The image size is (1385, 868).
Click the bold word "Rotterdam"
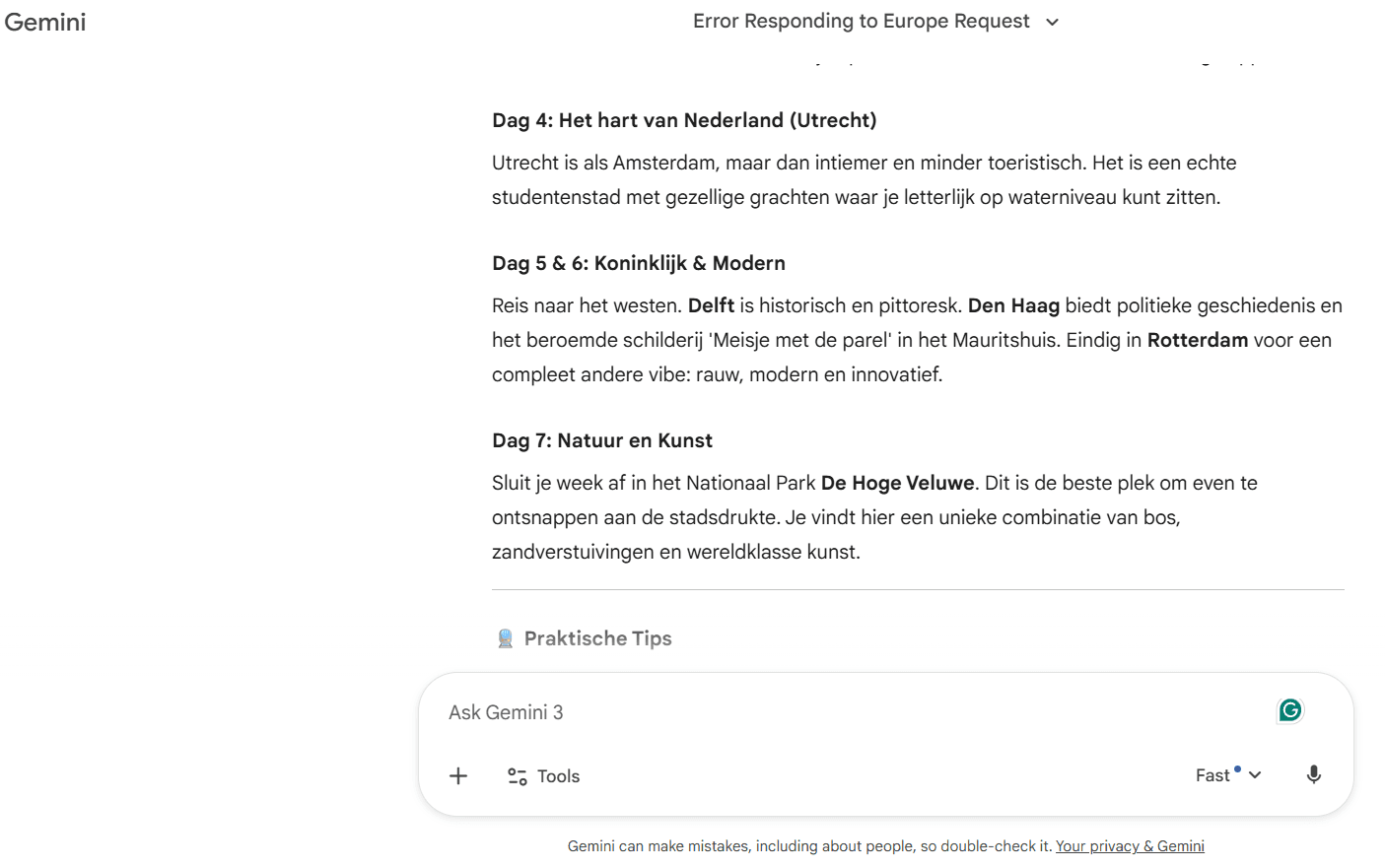coord(1197,340)
